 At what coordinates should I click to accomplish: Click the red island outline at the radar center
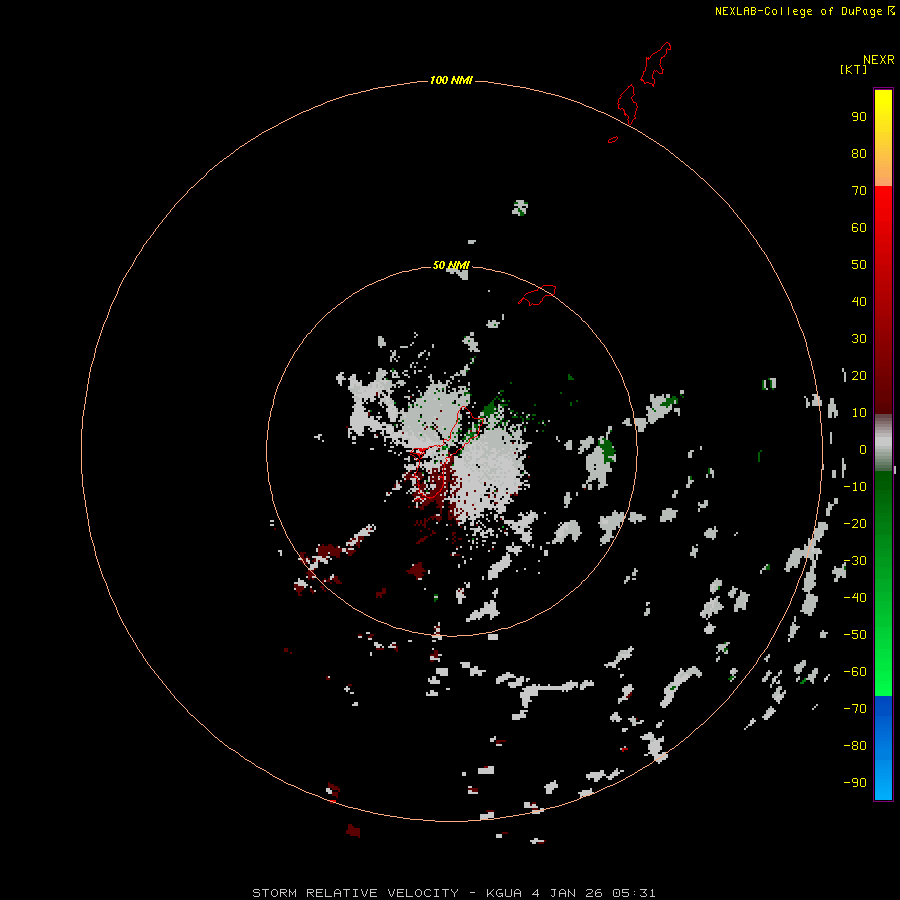(445, 453)
